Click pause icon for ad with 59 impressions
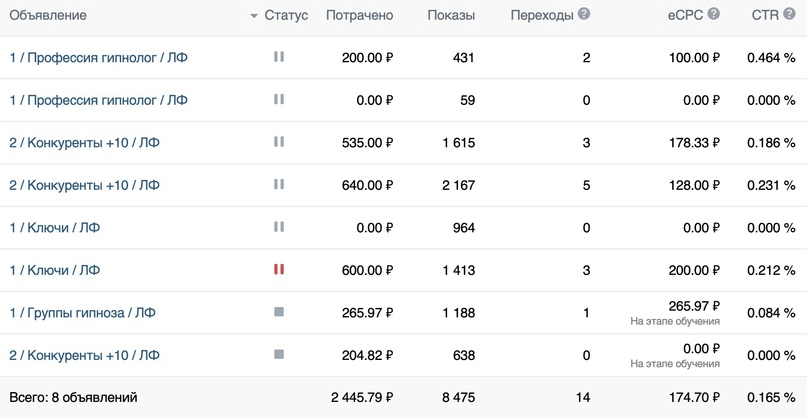 [x=279, y=100]
